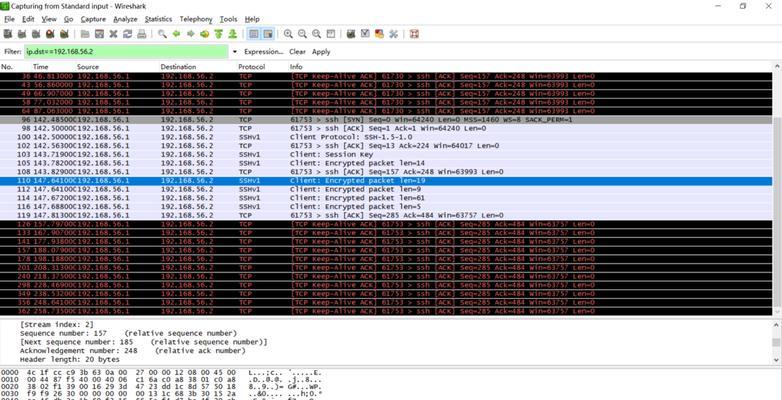Focus the display filter input field
The height and width of the screenshot is (400, 782).
point(126,52)
